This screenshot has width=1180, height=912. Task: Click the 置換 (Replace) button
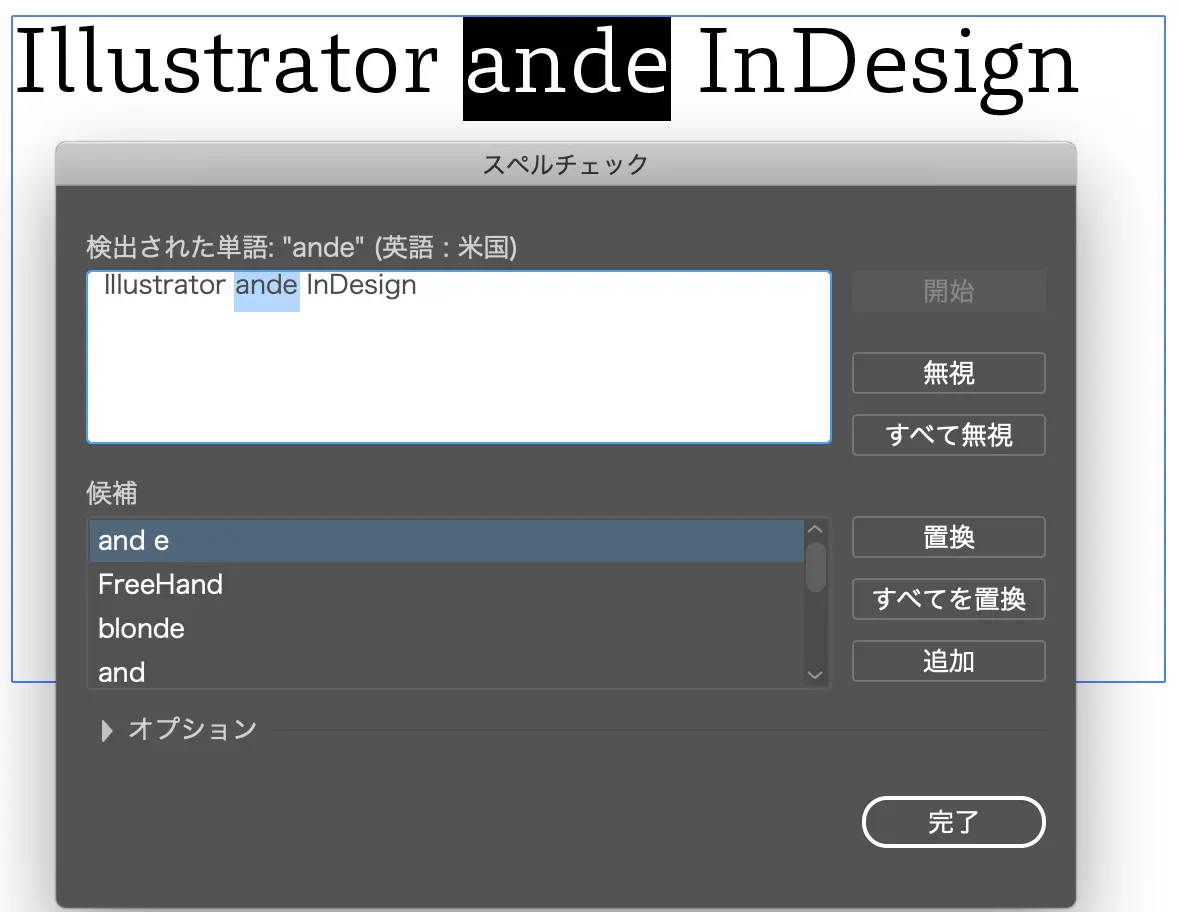[948, 537]
